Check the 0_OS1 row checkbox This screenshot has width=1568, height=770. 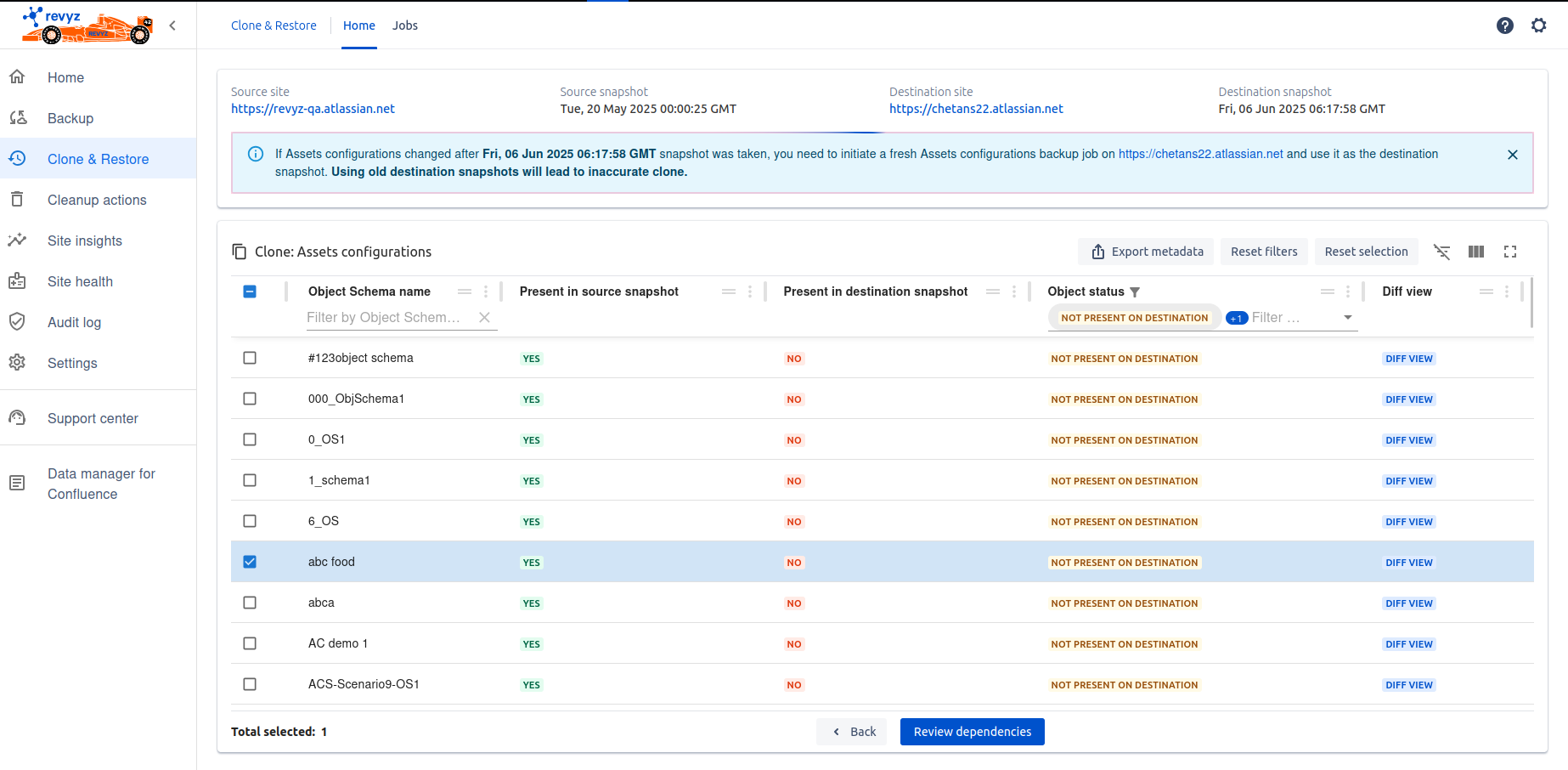coord(250,439)
